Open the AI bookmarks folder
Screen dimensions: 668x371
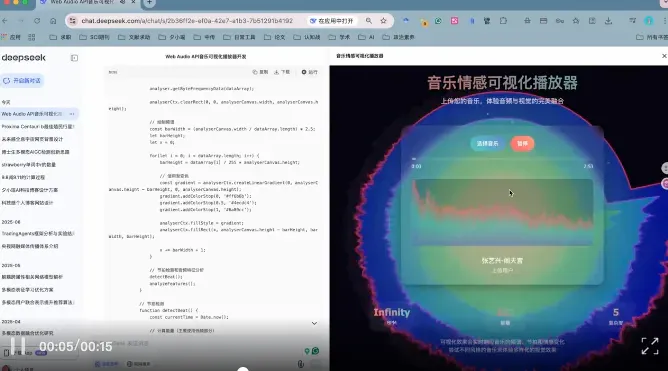(366, 37)
